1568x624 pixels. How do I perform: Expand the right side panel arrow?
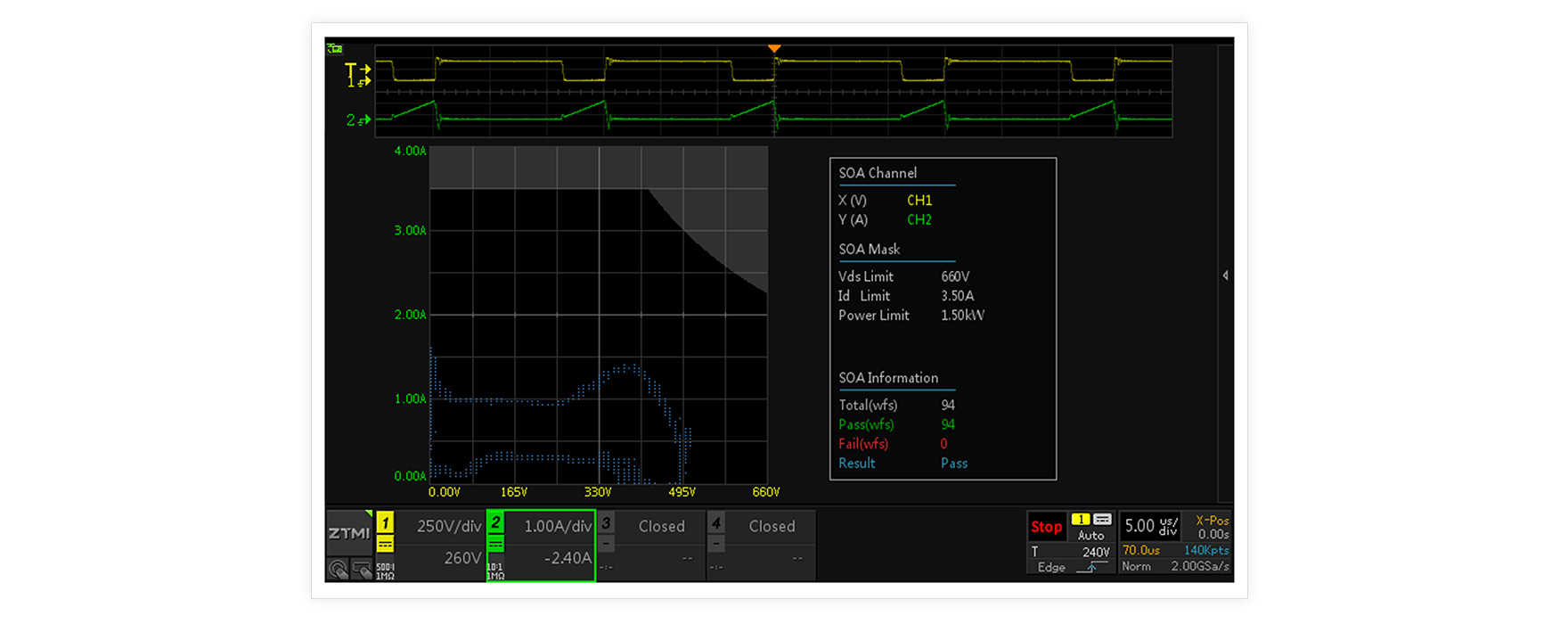coord(1226,275)
